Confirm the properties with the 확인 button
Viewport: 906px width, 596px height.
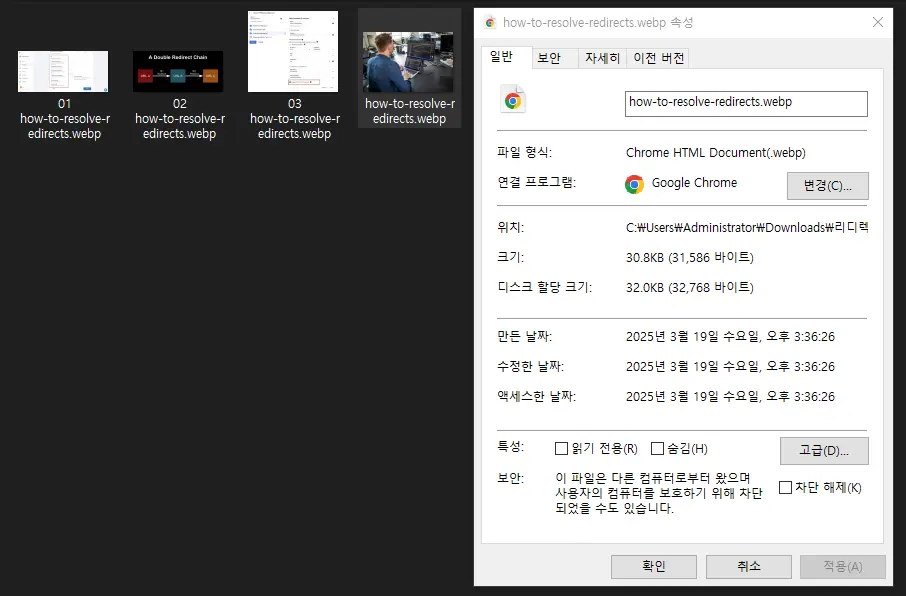(x=653, y=566)
